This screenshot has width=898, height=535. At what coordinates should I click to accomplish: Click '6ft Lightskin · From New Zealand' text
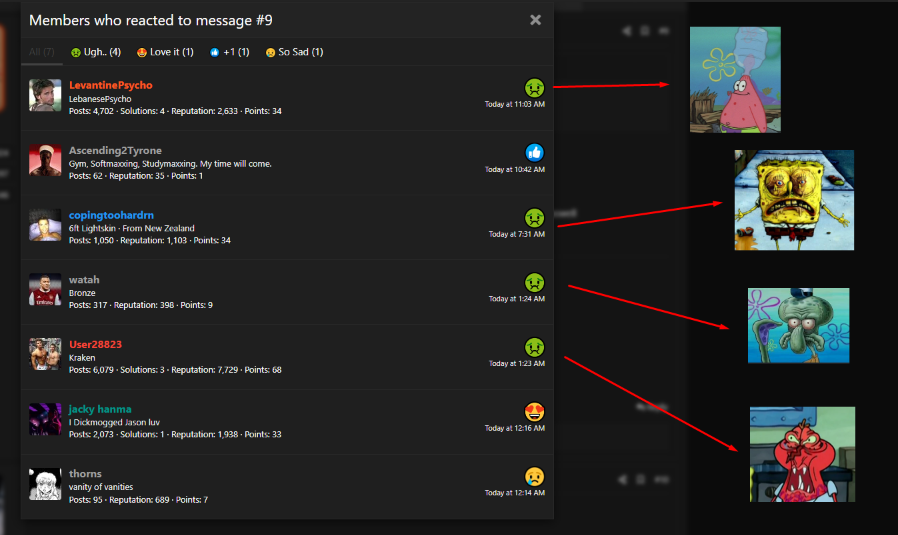coord(132,228)
